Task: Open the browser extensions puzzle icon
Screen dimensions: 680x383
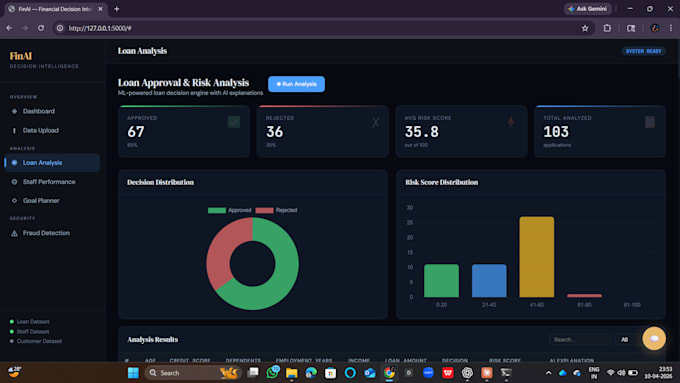Action: coord(607,28)
